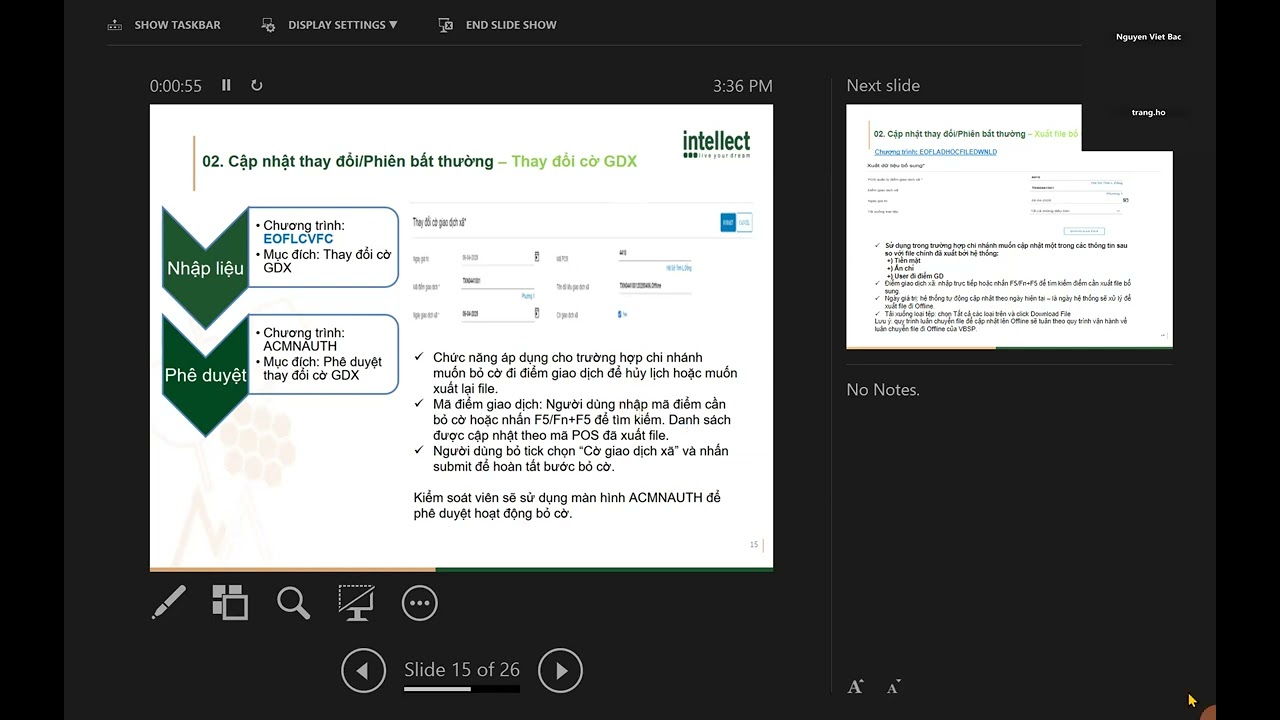Image resolution: width=1280 pixels, height=720 pixels.
Task: Click the next slide preview thumbnail
Action: (x=1009, y=227)
